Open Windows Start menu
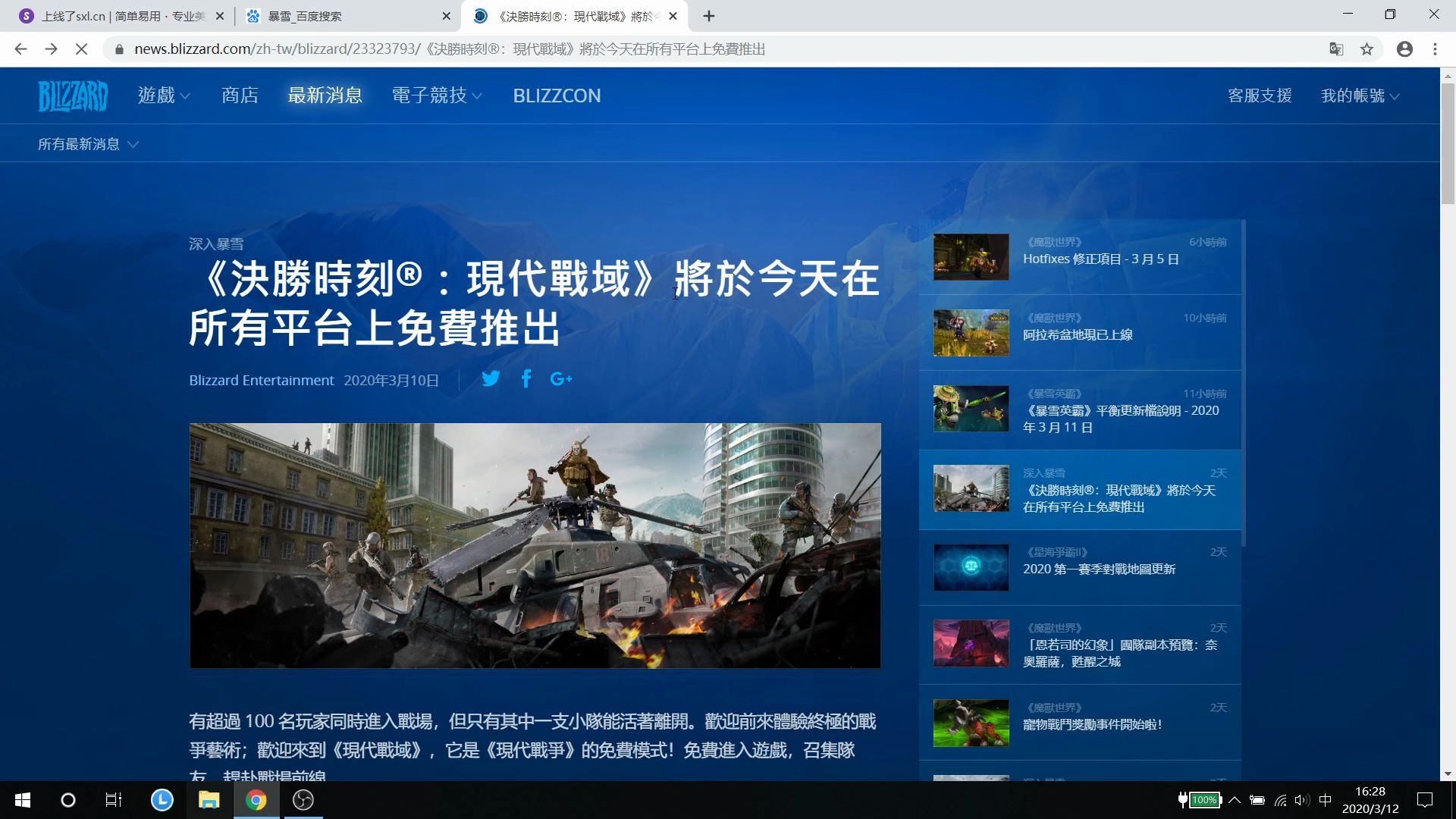 tap(23, 800)
